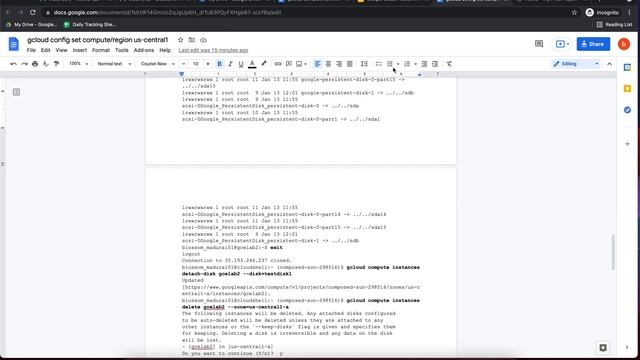Open the Normal text styles dropdown
This screenshot has width=640, height=360.
tap(114, 64)
